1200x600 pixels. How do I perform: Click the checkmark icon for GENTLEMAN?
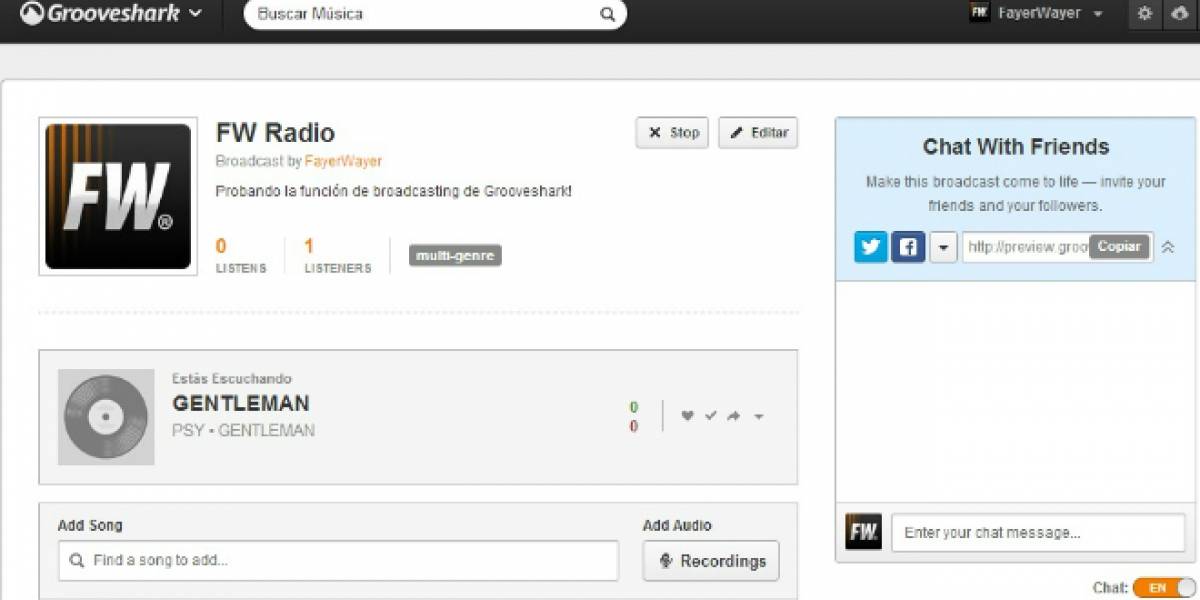pos(711,416)
